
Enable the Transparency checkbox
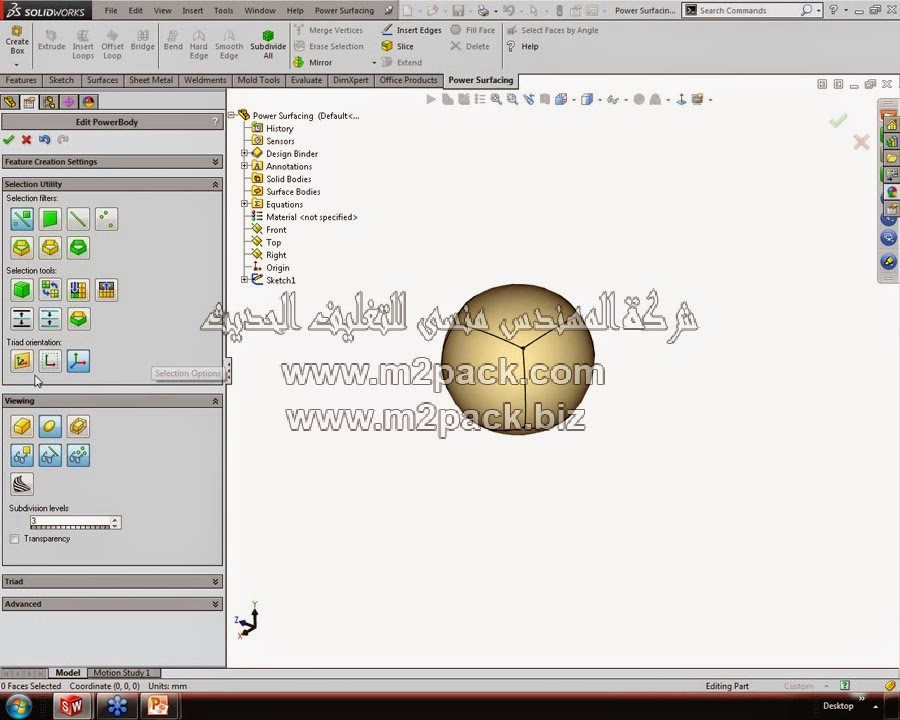coord(14,539)
